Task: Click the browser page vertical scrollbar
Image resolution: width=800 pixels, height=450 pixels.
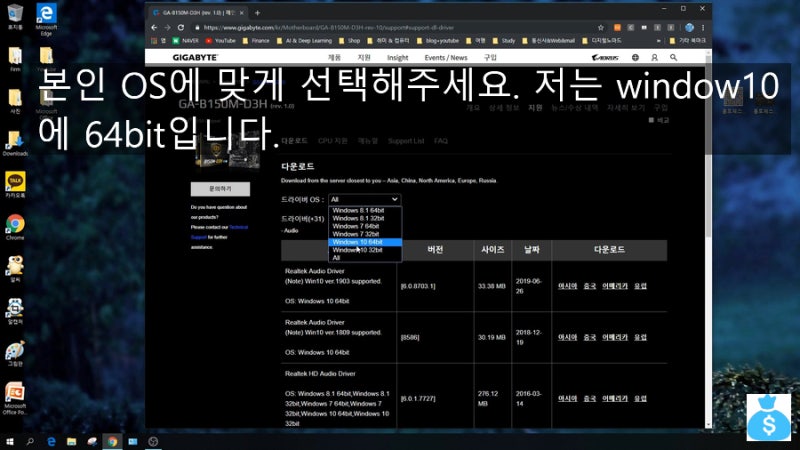Action: [708, 148]
